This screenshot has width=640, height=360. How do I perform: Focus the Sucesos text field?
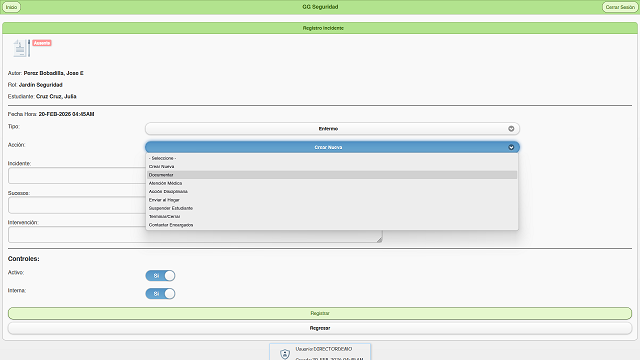coord(77,205)
